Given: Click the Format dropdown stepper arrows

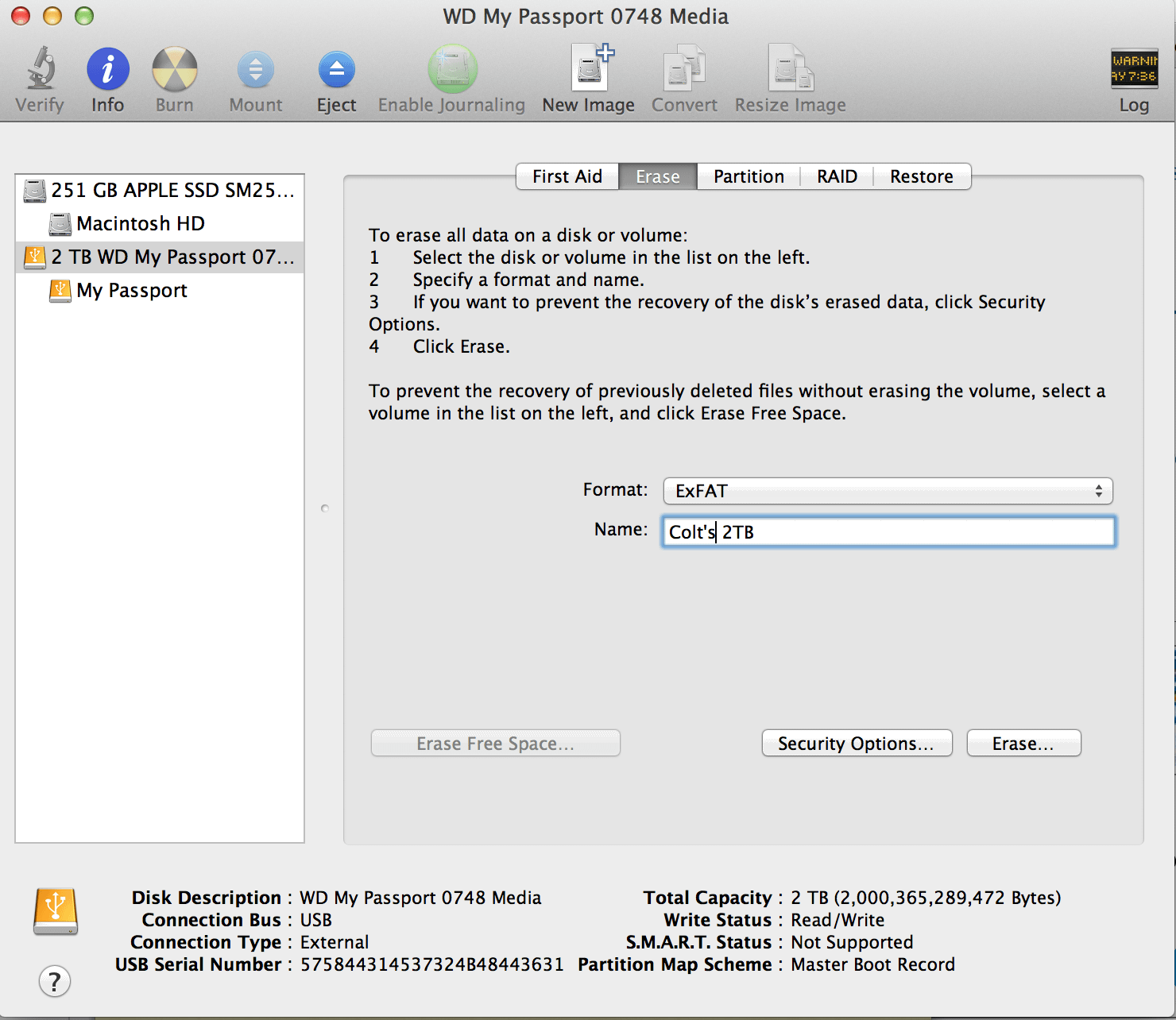Looking at the screenshot, I should [x=1100, y=491].
